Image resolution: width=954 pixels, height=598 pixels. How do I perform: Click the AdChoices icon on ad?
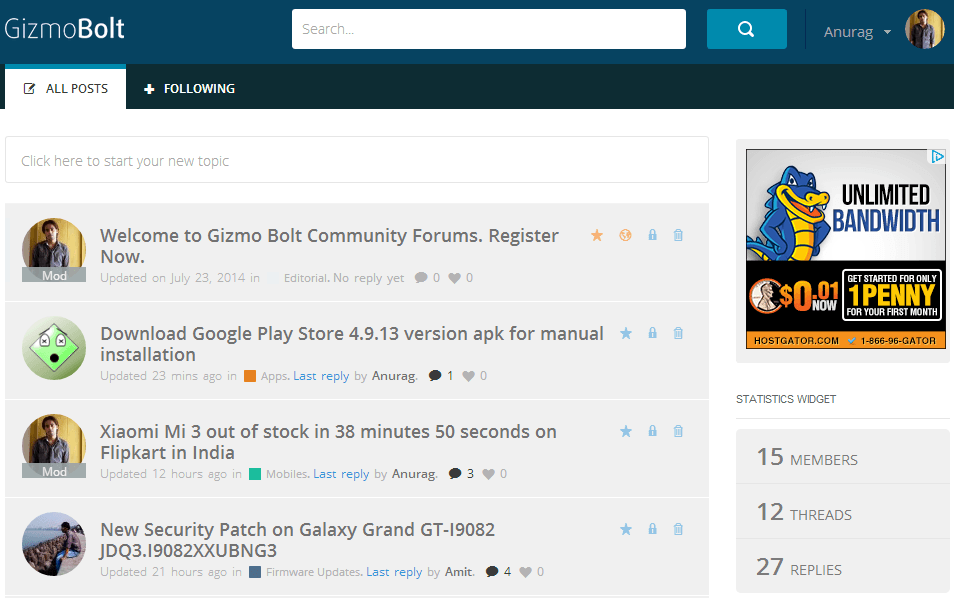938,156
